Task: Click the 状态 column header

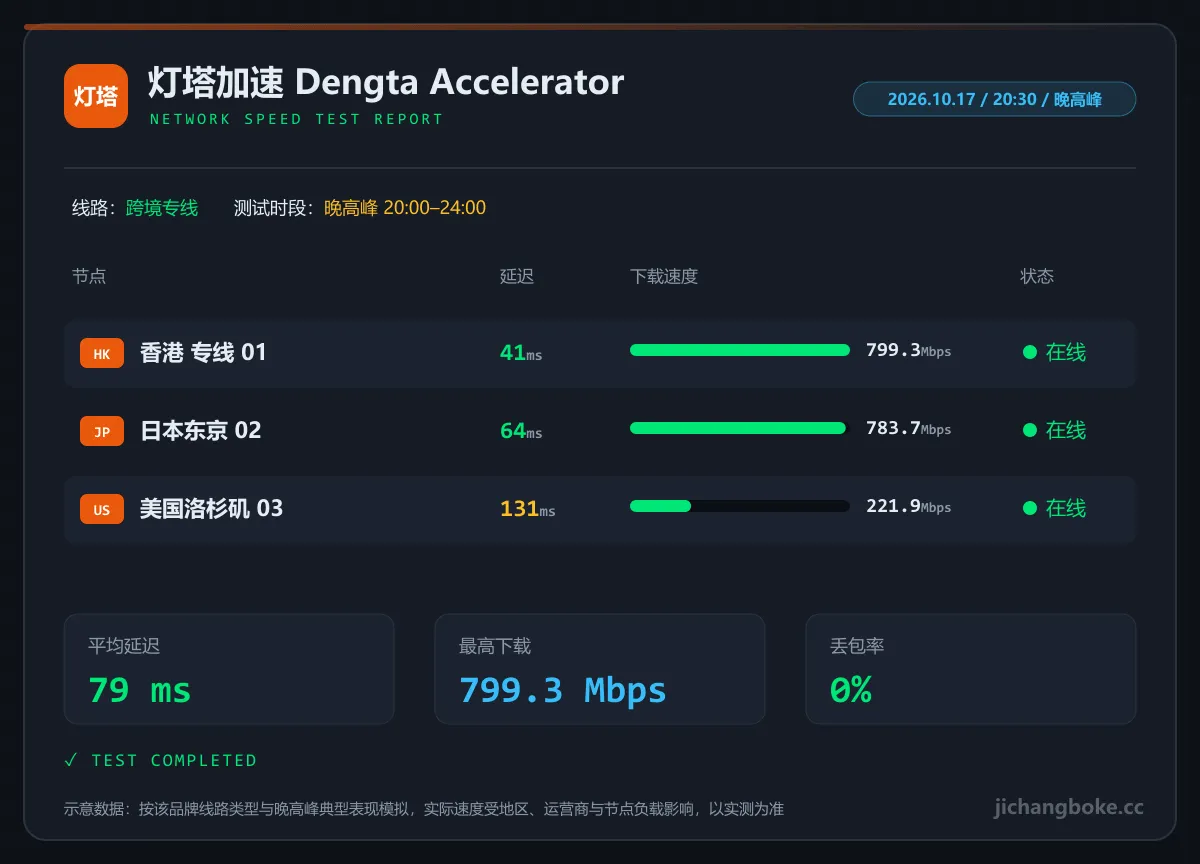Action: 1037,276
